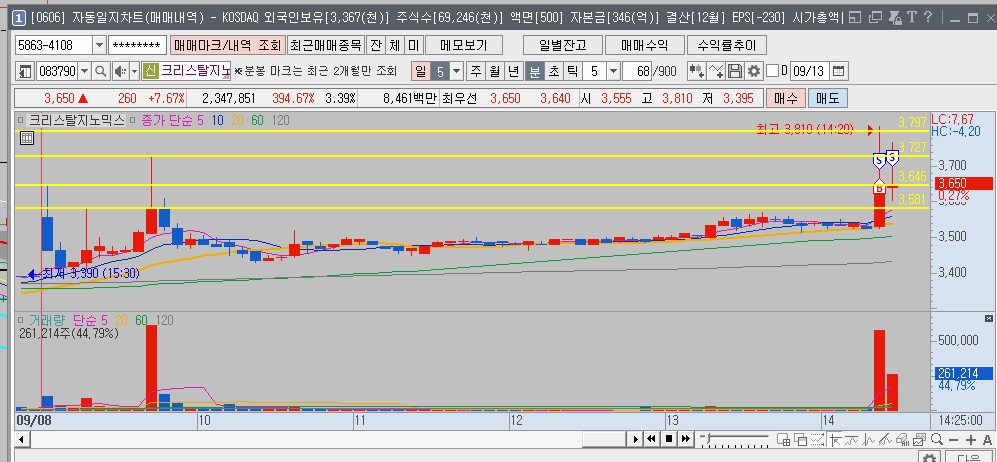Toggle the D checkbox next to date
Viewport: 997px width, 462px height.
773,71
